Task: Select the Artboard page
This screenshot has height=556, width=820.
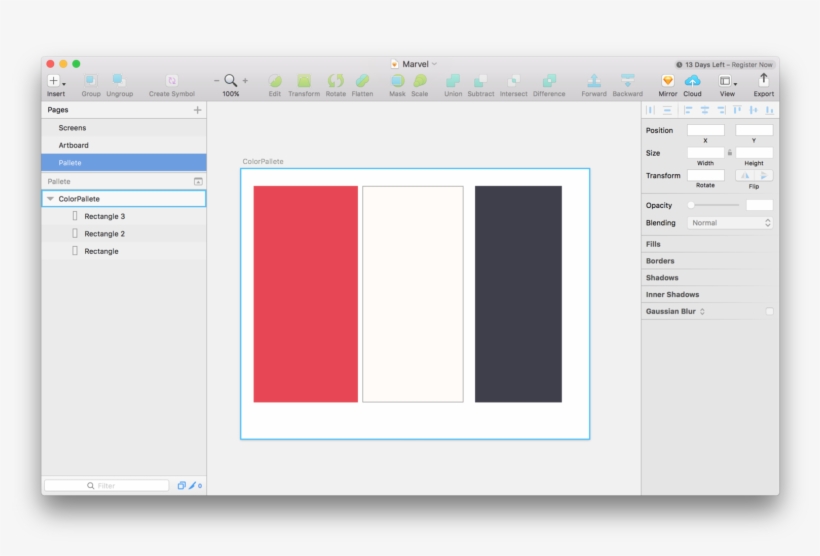Action: point(73,145)
